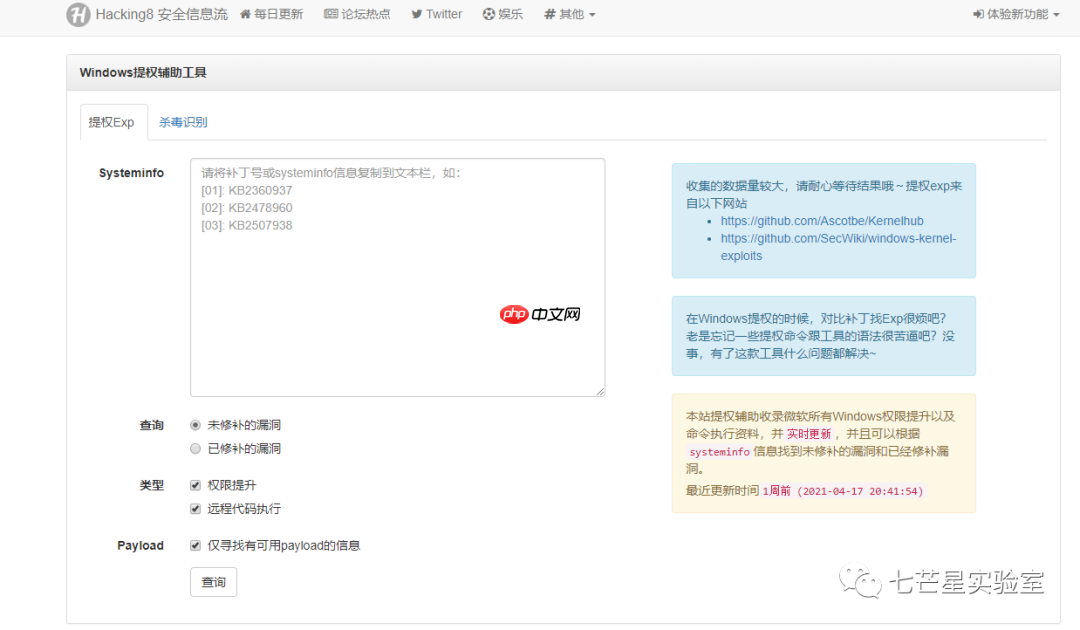Click the Hacking8 logo icon
The image size is (1080, 630).
tap(79, 15)
